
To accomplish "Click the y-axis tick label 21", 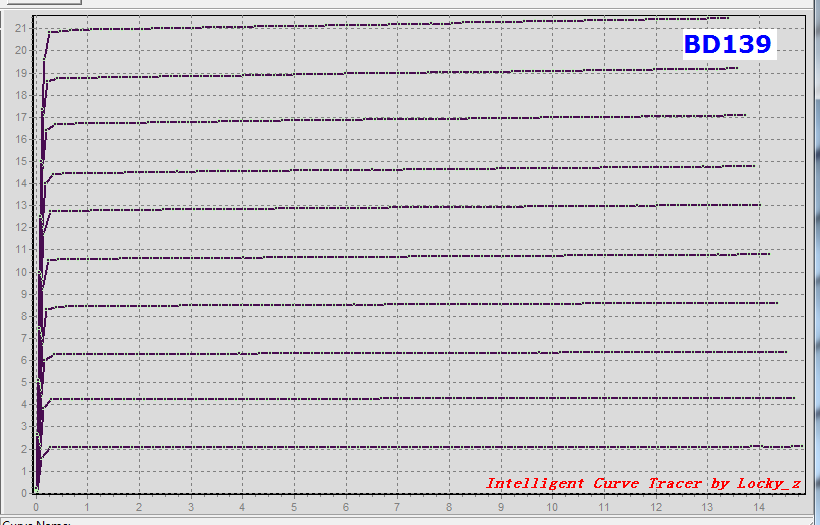I will coord(20,28).
